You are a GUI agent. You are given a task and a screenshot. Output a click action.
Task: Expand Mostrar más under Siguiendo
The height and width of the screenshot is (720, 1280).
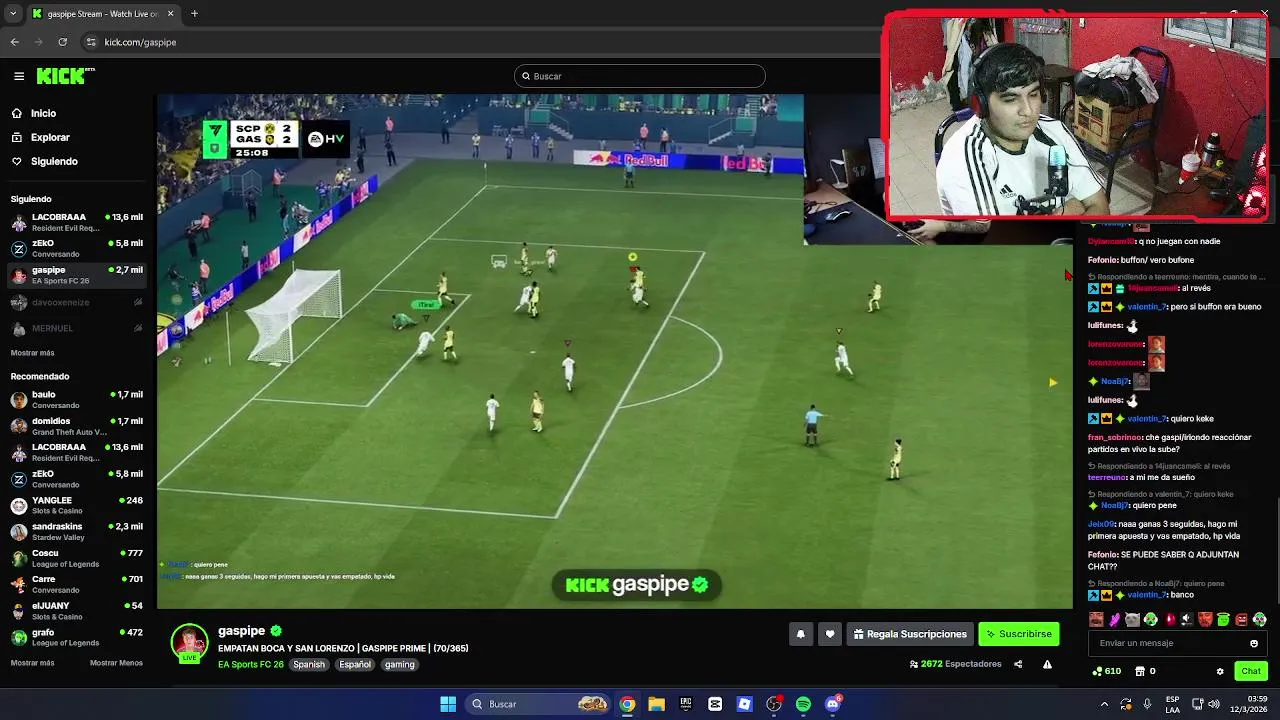tap(32, 353)
